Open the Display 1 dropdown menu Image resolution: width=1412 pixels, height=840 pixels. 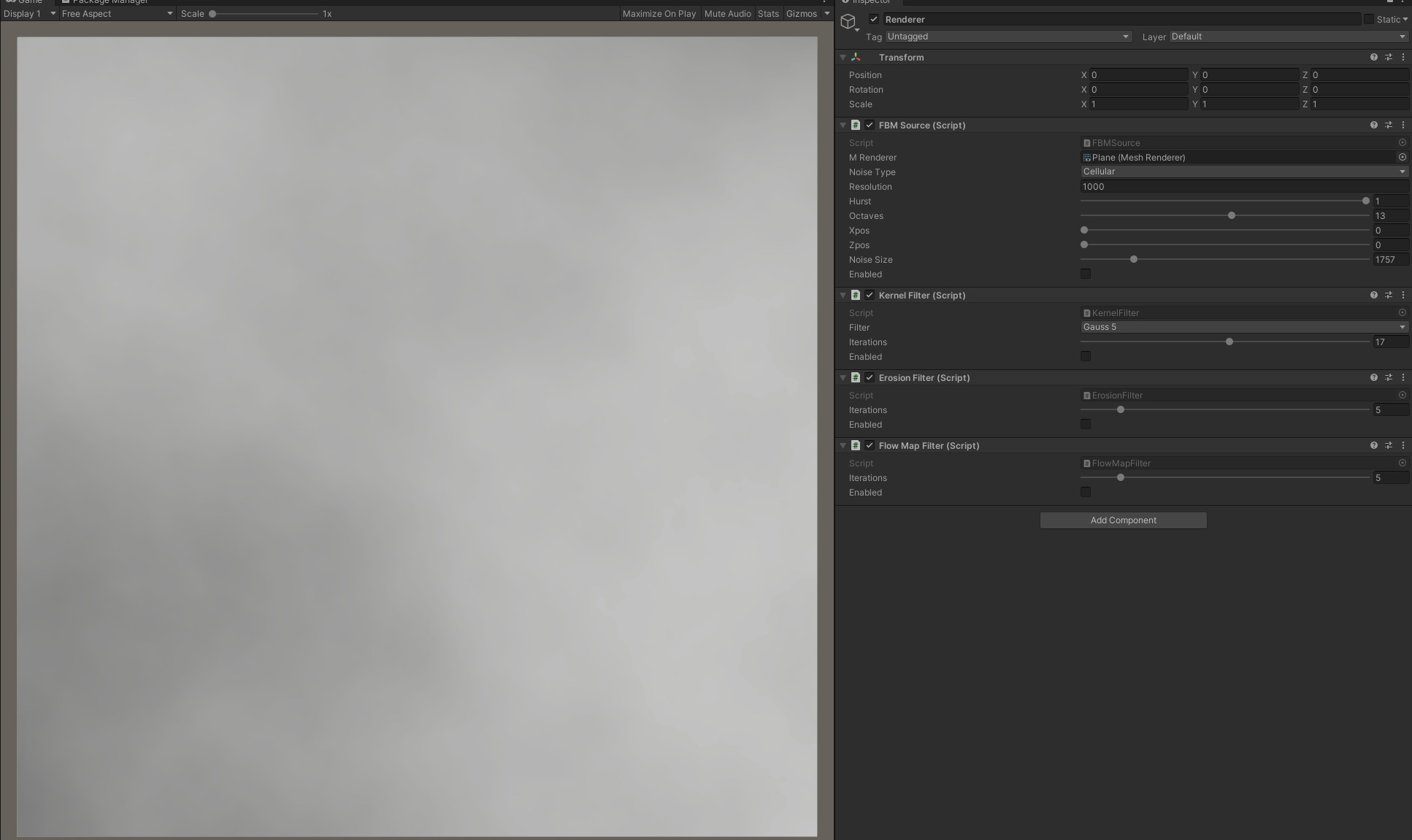[29, 14]
